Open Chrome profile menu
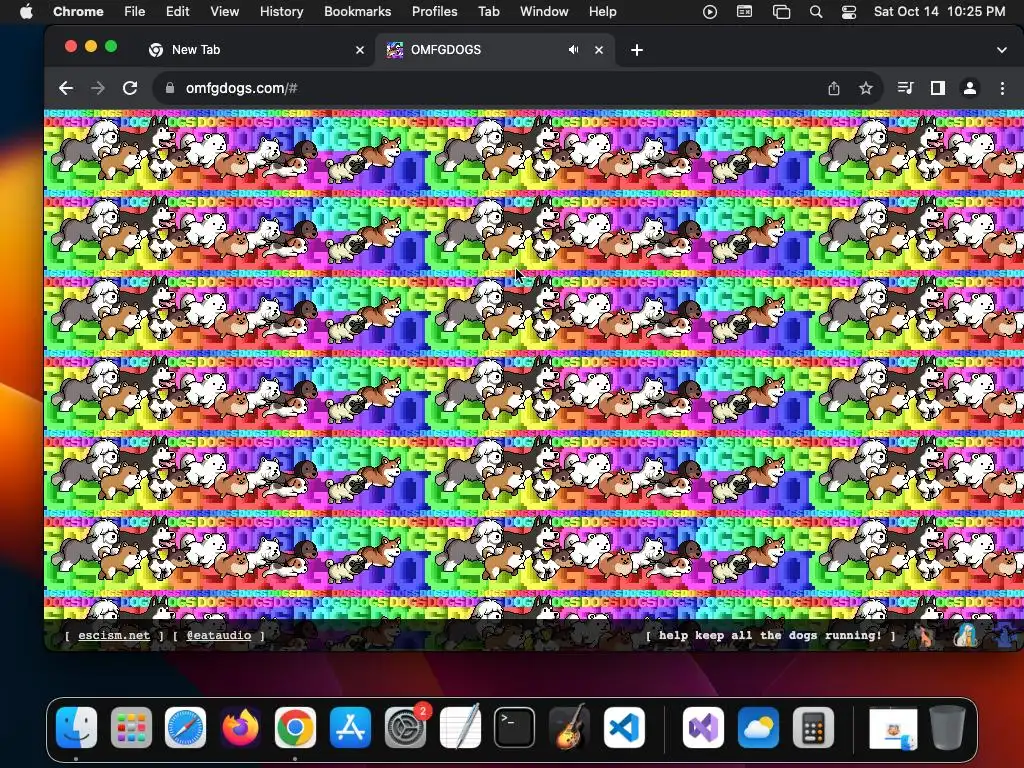The height and width of the screenshot is (768, 1024). 970,88
